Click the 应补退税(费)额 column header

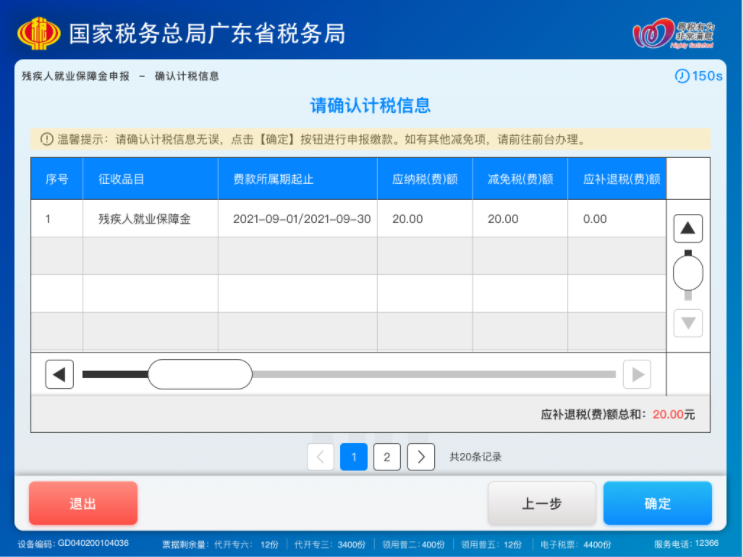tap(617, 179)
